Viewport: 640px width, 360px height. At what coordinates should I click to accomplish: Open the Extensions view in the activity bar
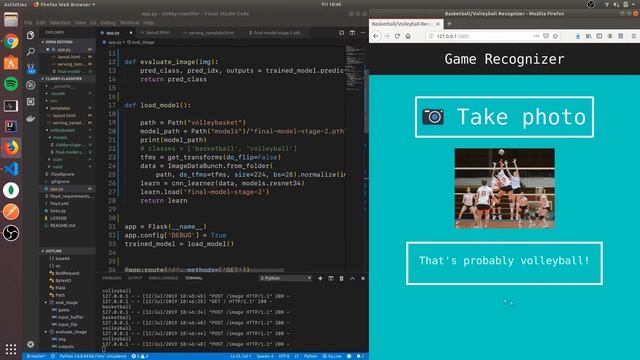31,102
